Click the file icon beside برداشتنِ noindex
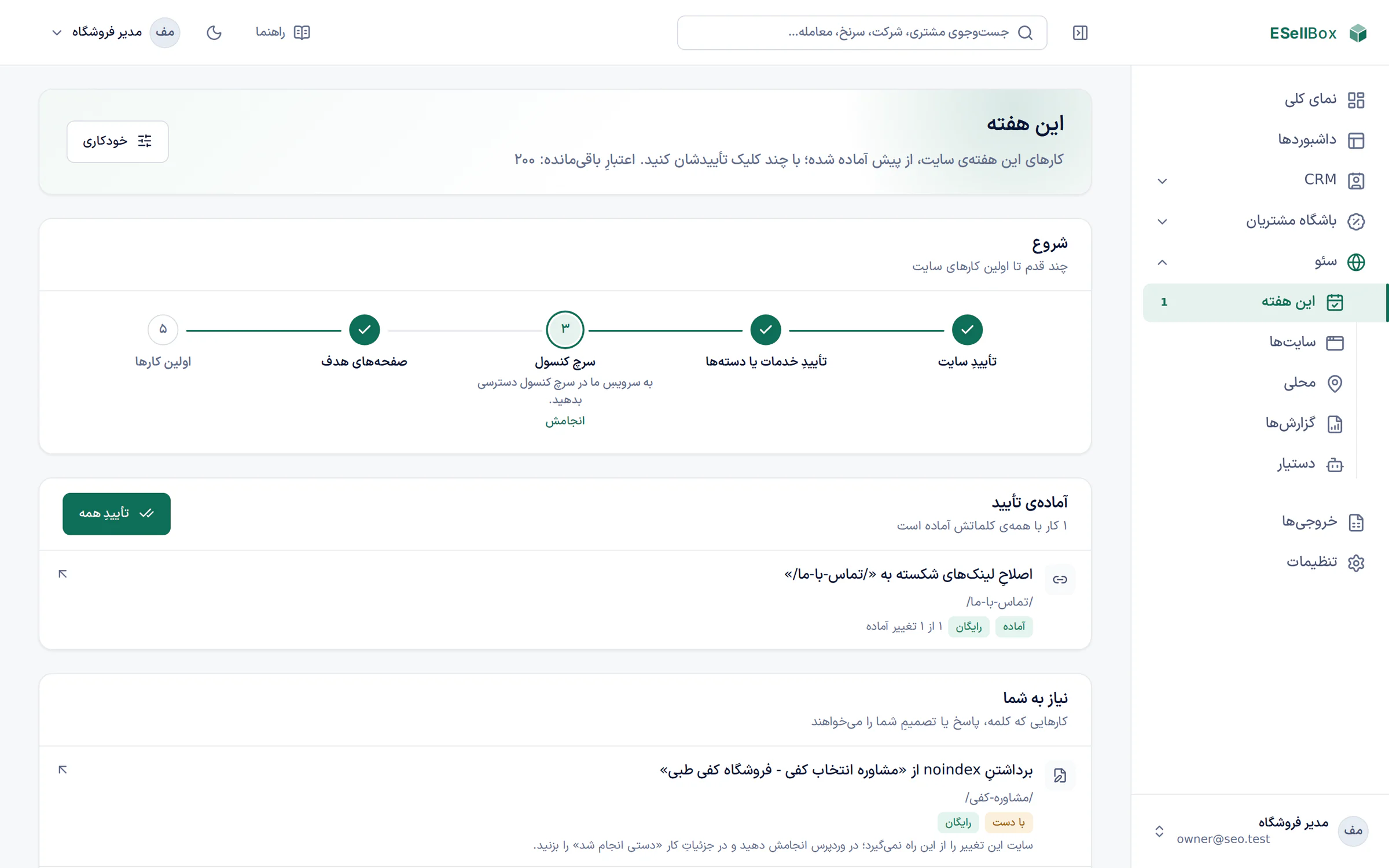 point(1060,775)
